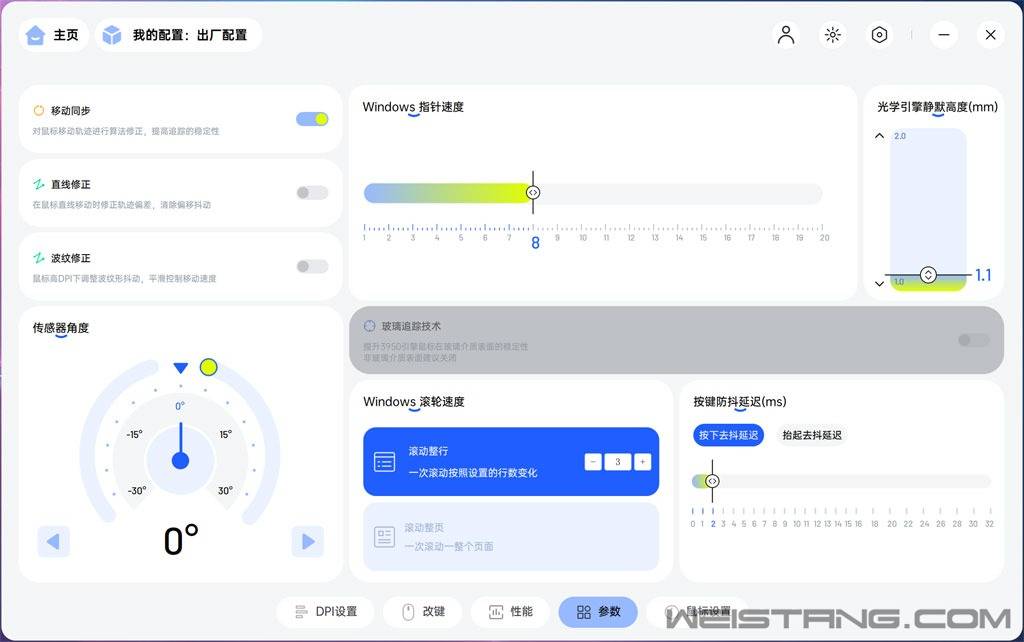The width and height of the screenshot is (1024, 642).
Task: Open the DPI设置 panel icon
Action: [x=325, y=611]
